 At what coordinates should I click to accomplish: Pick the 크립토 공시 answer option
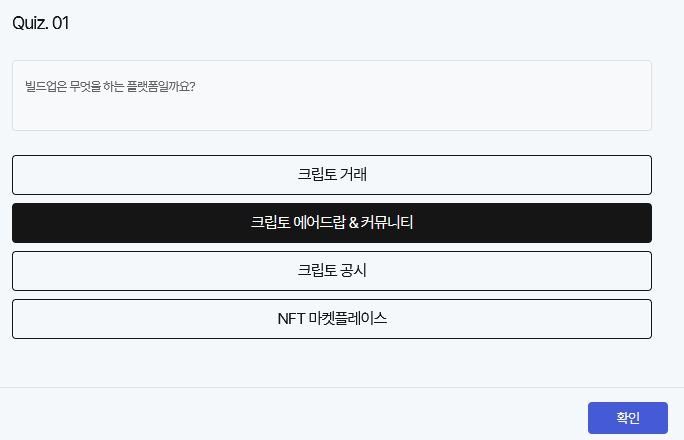(x=332, y=271)
